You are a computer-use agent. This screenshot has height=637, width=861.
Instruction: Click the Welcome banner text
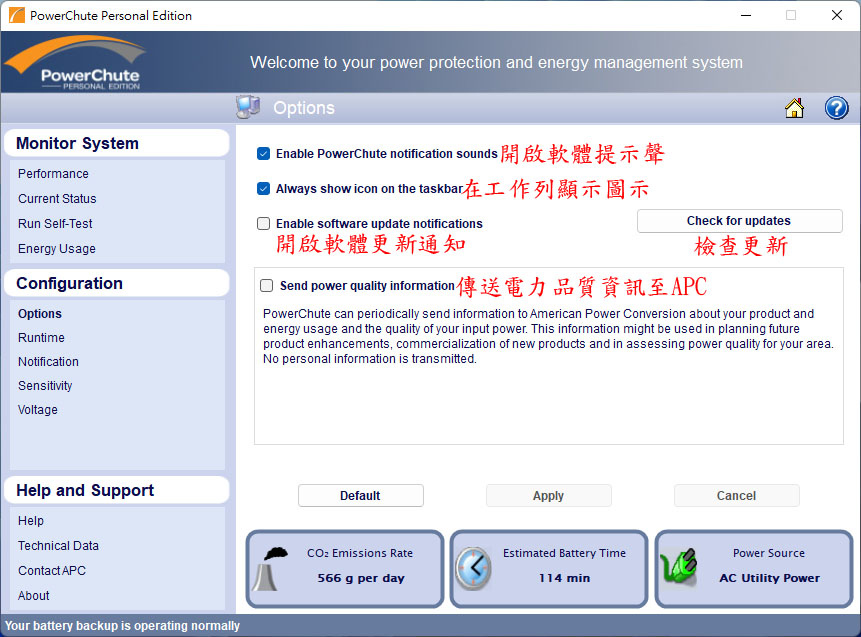[x=496, y=63]
